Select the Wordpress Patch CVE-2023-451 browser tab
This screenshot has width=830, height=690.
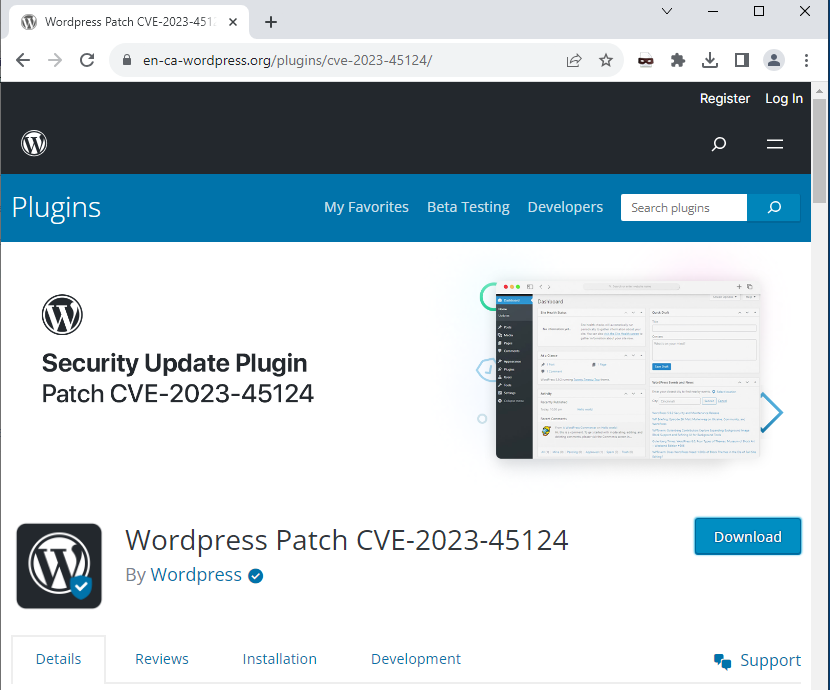[x=129, y=22]
